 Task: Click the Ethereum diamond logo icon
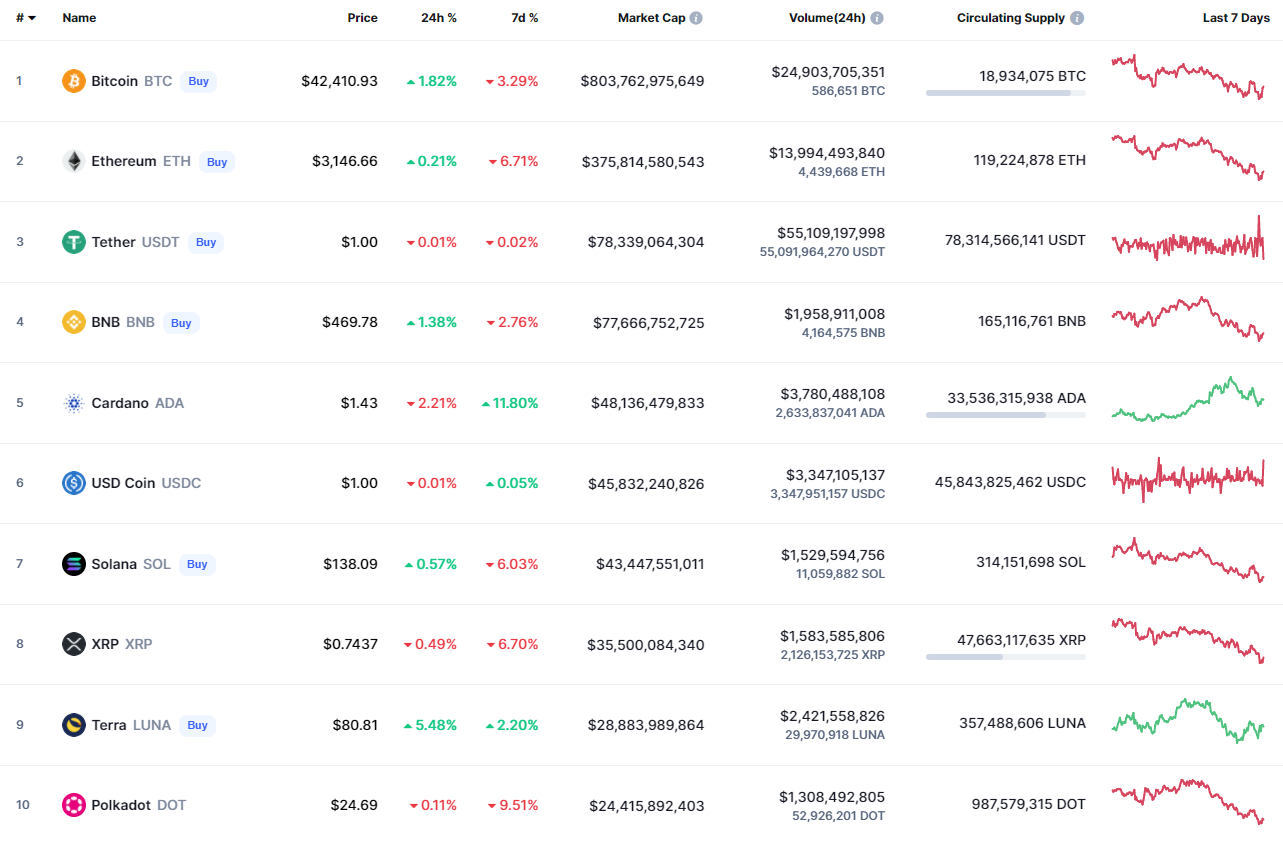coord(74,161)
